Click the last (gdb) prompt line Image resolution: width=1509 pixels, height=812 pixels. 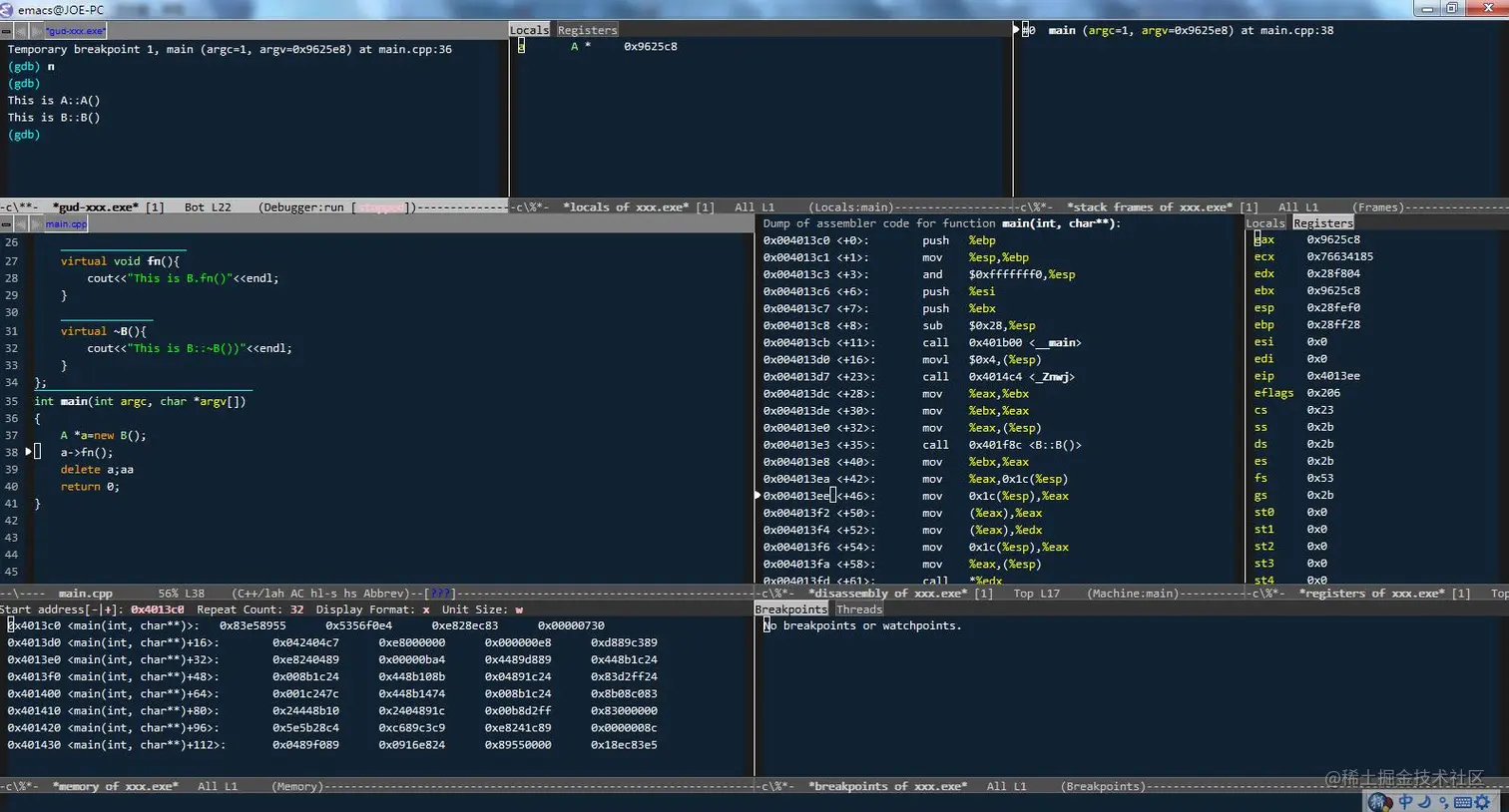(24, 135)
